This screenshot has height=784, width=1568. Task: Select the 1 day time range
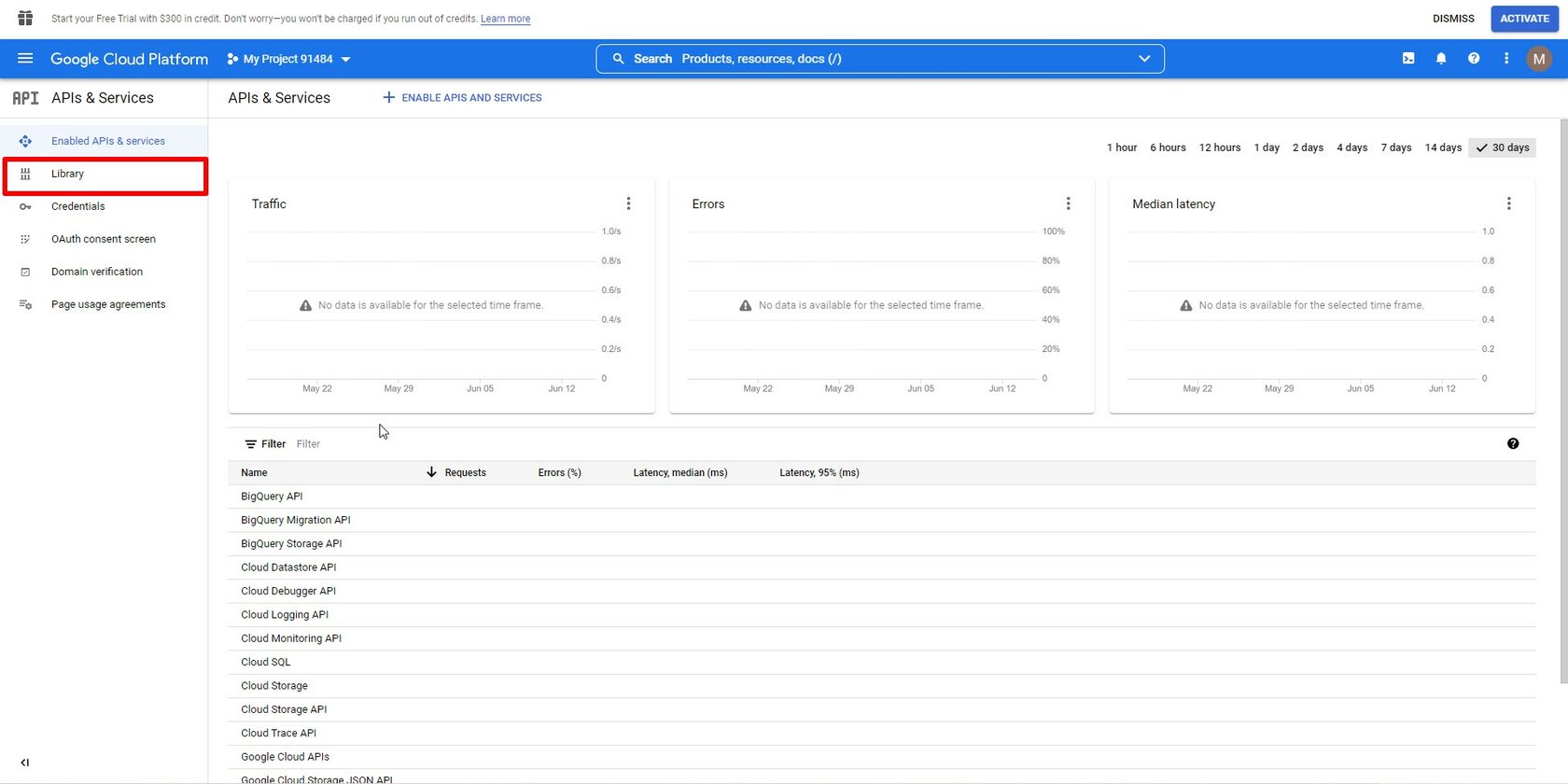click(1267, 147)
